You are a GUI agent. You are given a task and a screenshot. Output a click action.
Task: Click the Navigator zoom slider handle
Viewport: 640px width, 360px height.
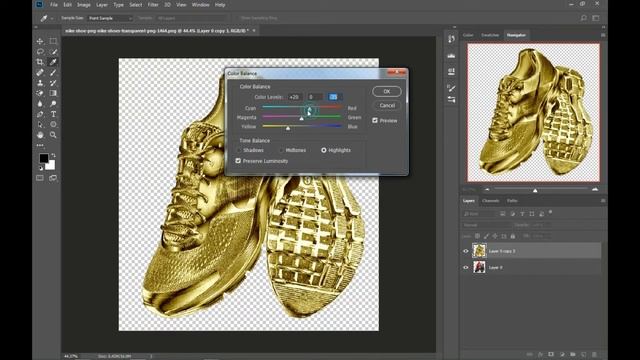point(535,190)
